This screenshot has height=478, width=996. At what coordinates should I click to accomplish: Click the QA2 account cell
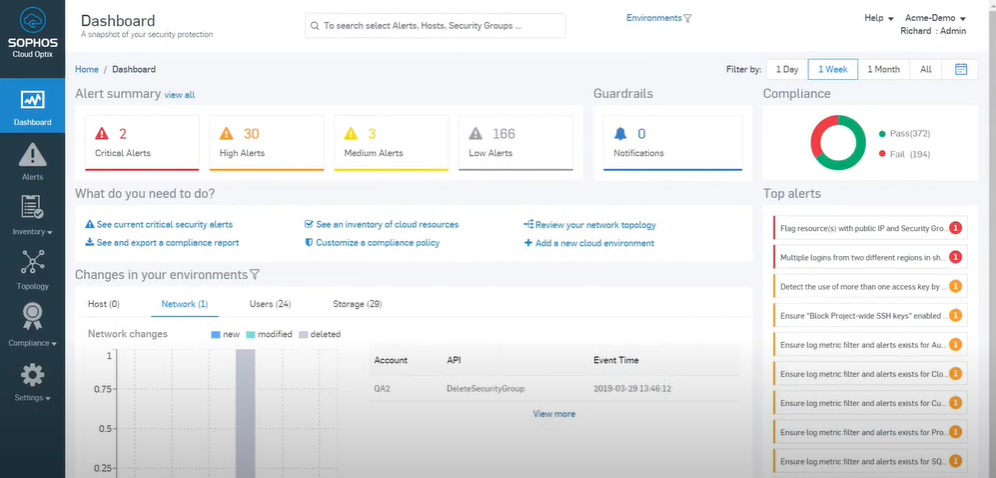click(x=382, y=388)
